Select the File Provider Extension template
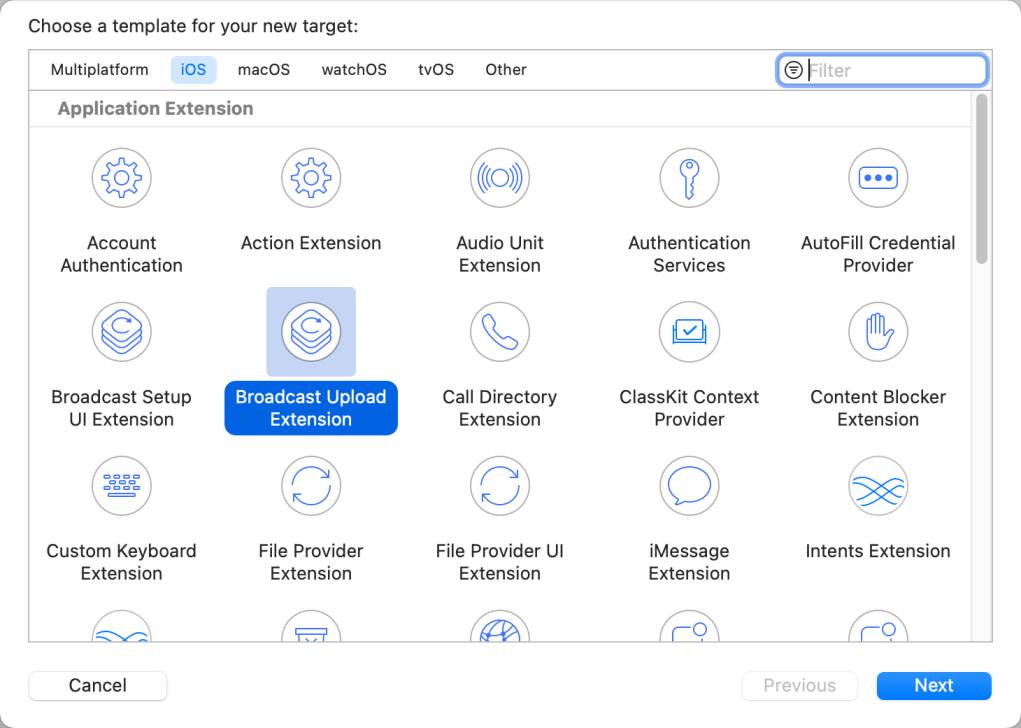The image size is (1021, 728). click(x=310, y=513)
